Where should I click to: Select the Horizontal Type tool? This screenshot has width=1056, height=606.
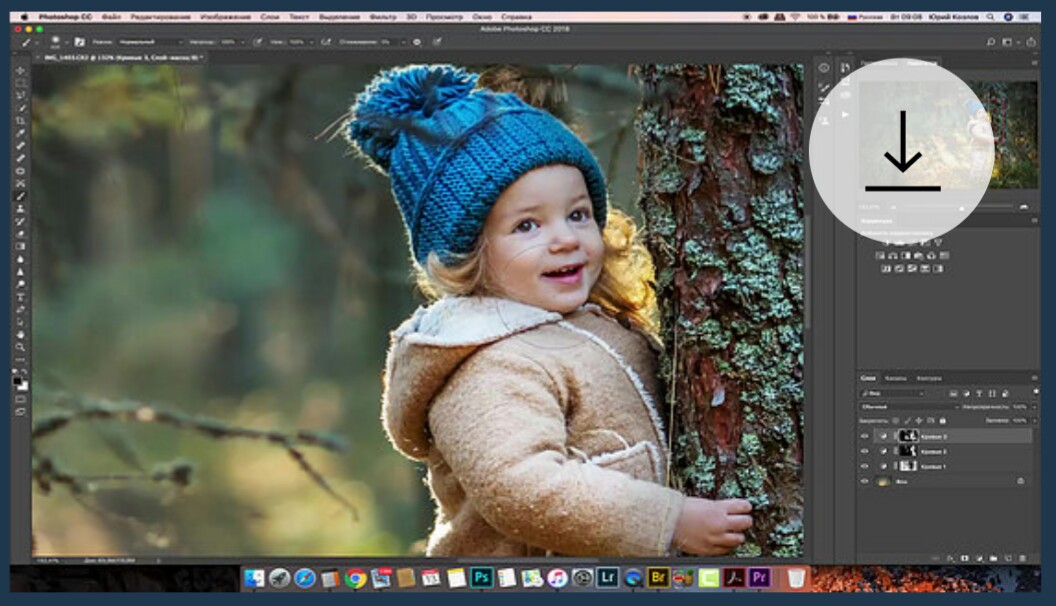[20, 297]
